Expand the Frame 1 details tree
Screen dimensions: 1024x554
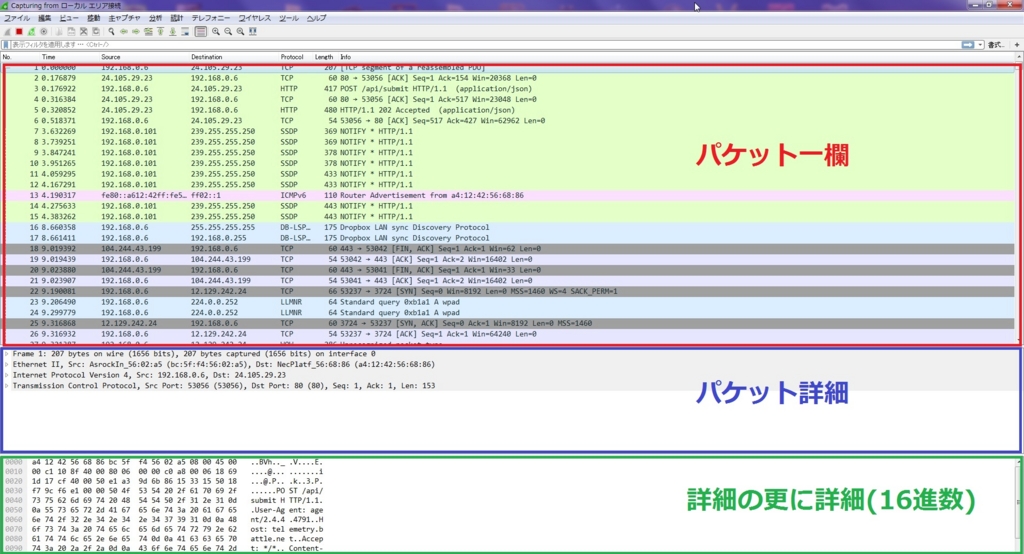[7, 353]
